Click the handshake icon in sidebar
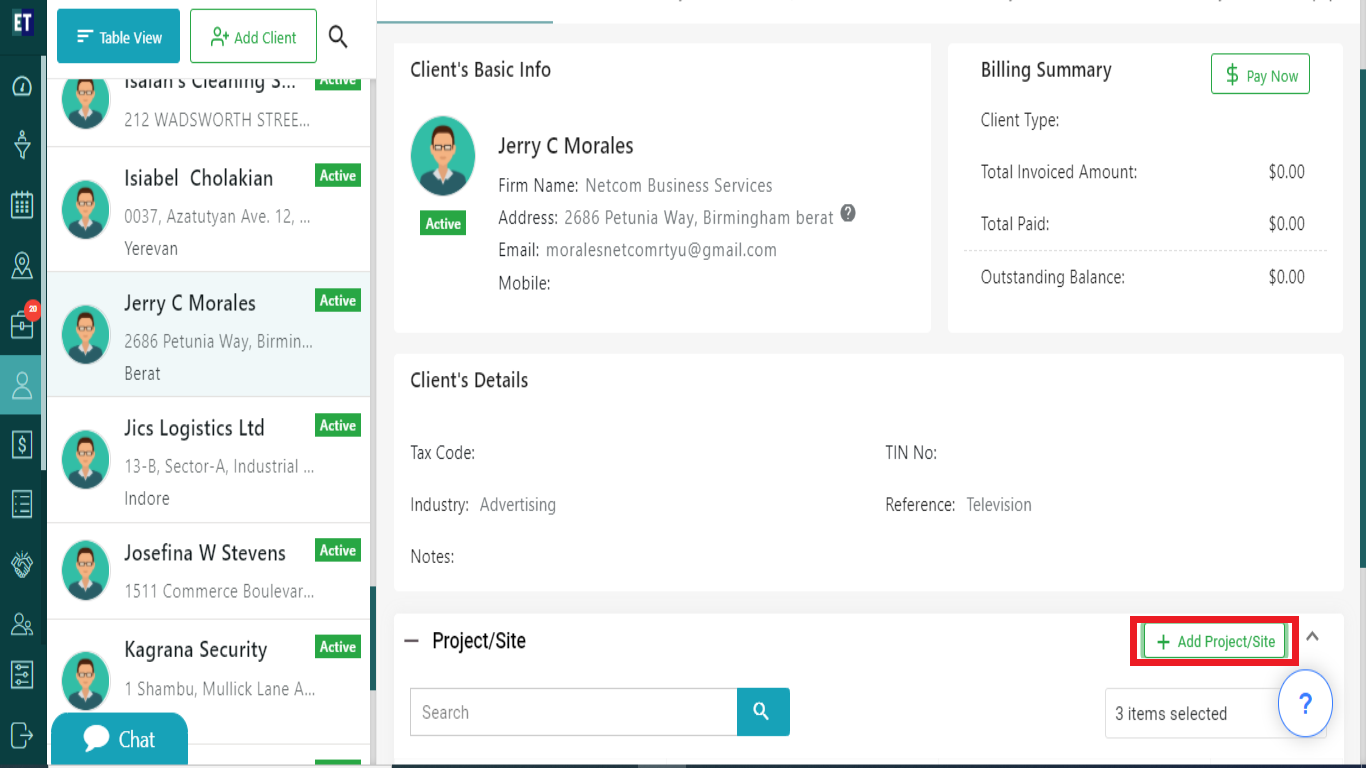Image resolution: width=1366 pixels, height=768 pixels. click(22, 564)
